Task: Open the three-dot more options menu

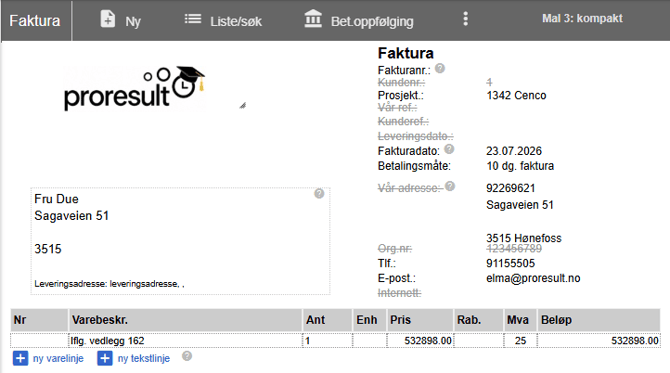Action: pyautogui.click(x=466, y=19)
